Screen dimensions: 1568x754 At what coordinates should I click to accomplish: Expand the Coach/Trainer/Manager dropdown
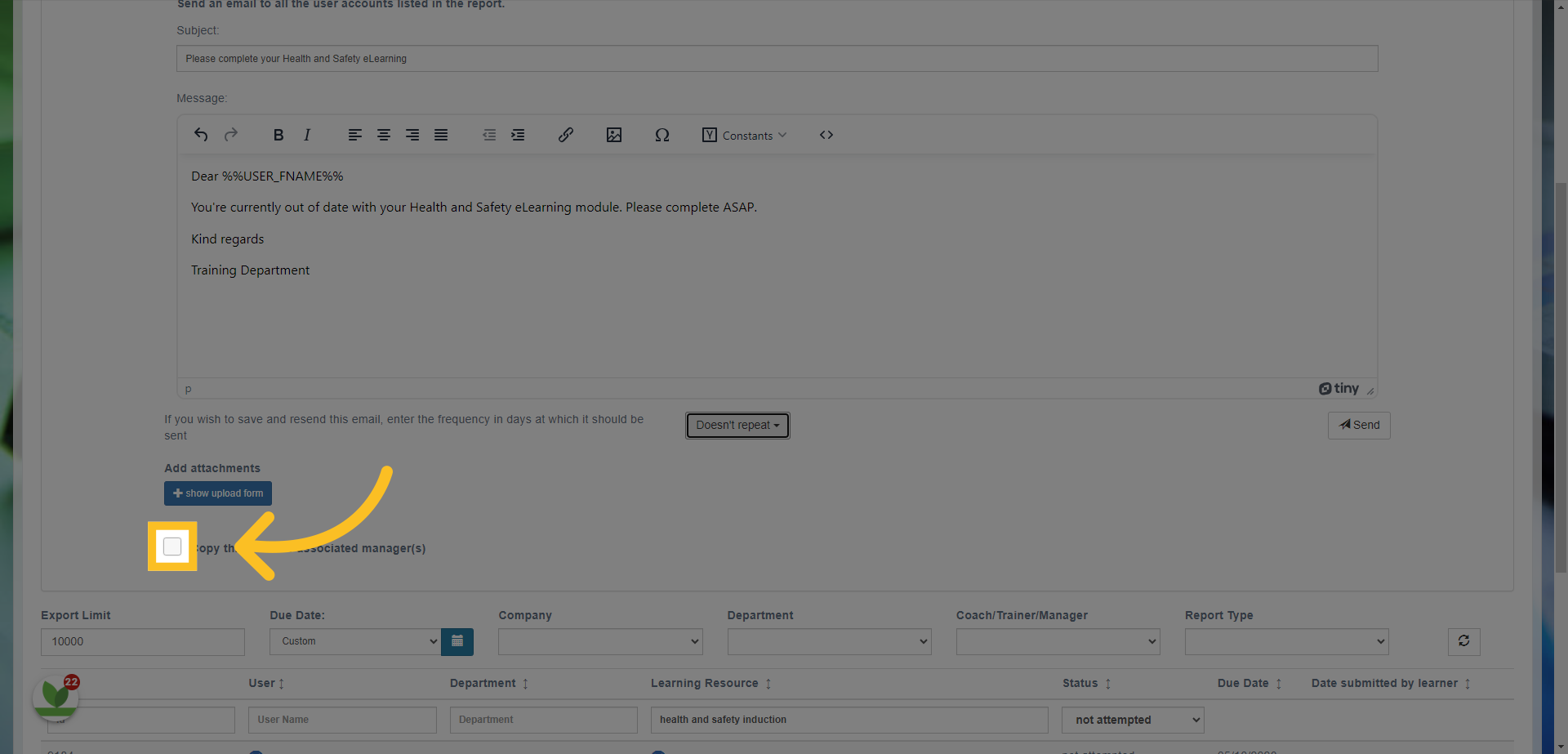(x=1058, y=641)
